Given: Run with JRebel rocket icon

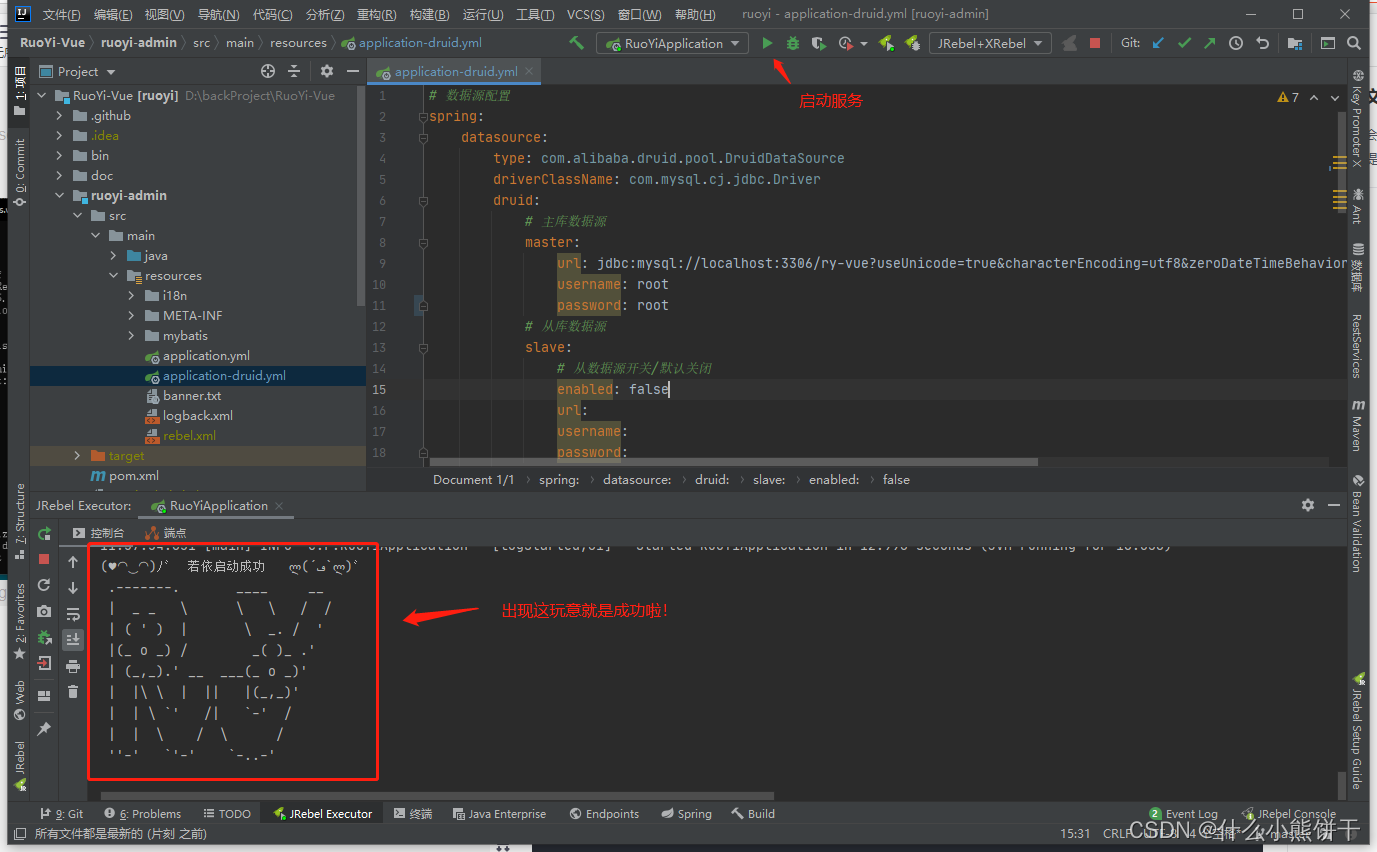Looking at the screenshot, I should point(886,43).
